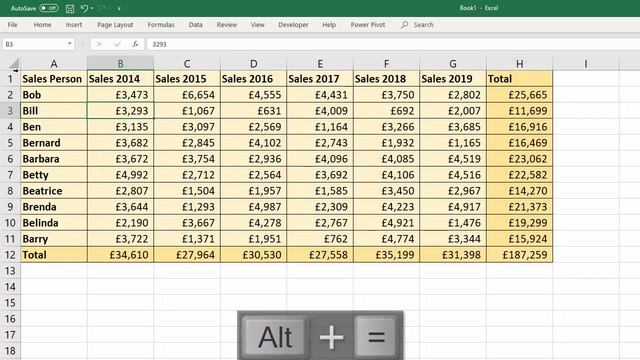
Task: Click the Sales Person header cell
Action: pos(53,79)
